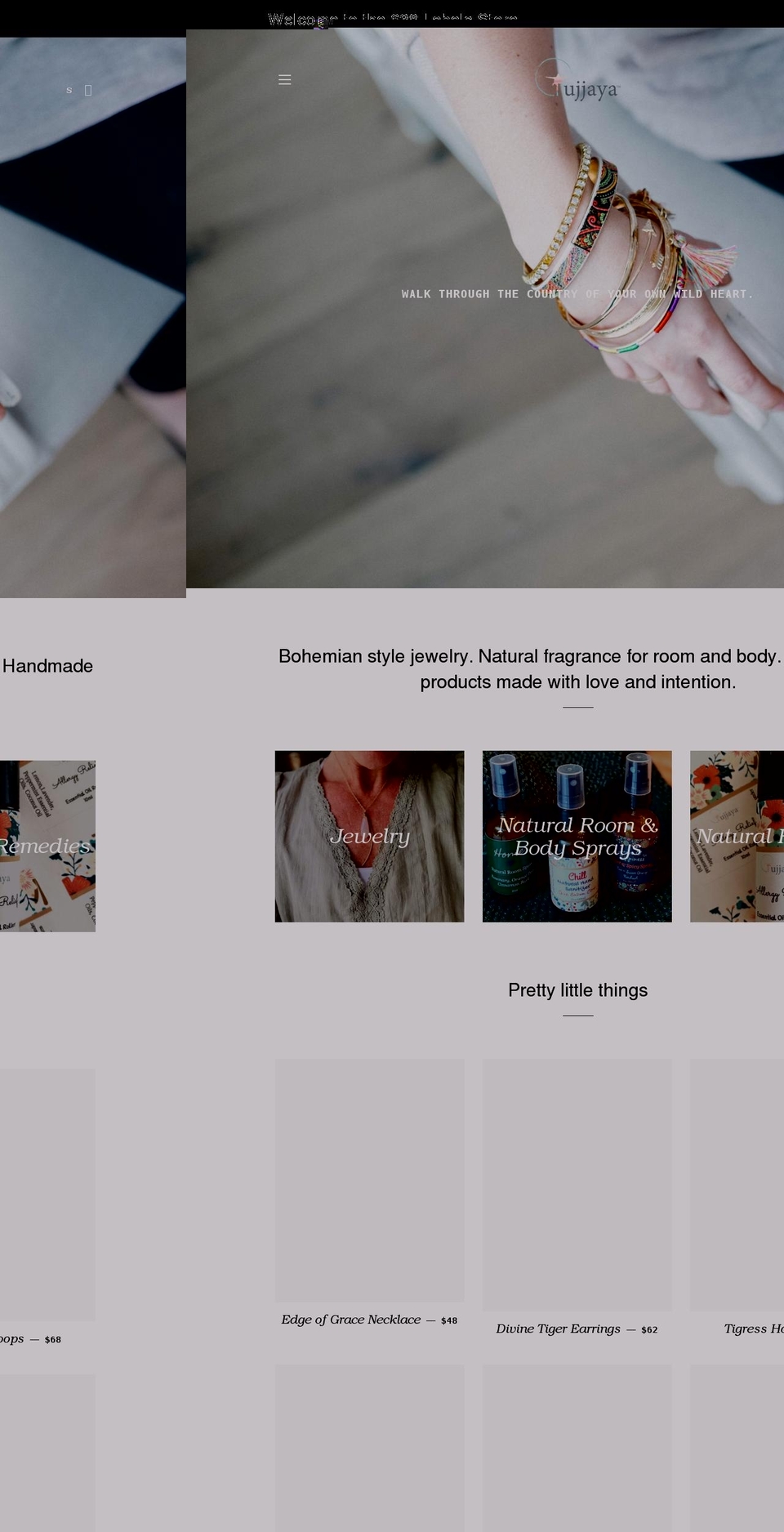Click the $48 price label
The image size is (784, 1532).
pyautogui.click(x=449, y=1320)
